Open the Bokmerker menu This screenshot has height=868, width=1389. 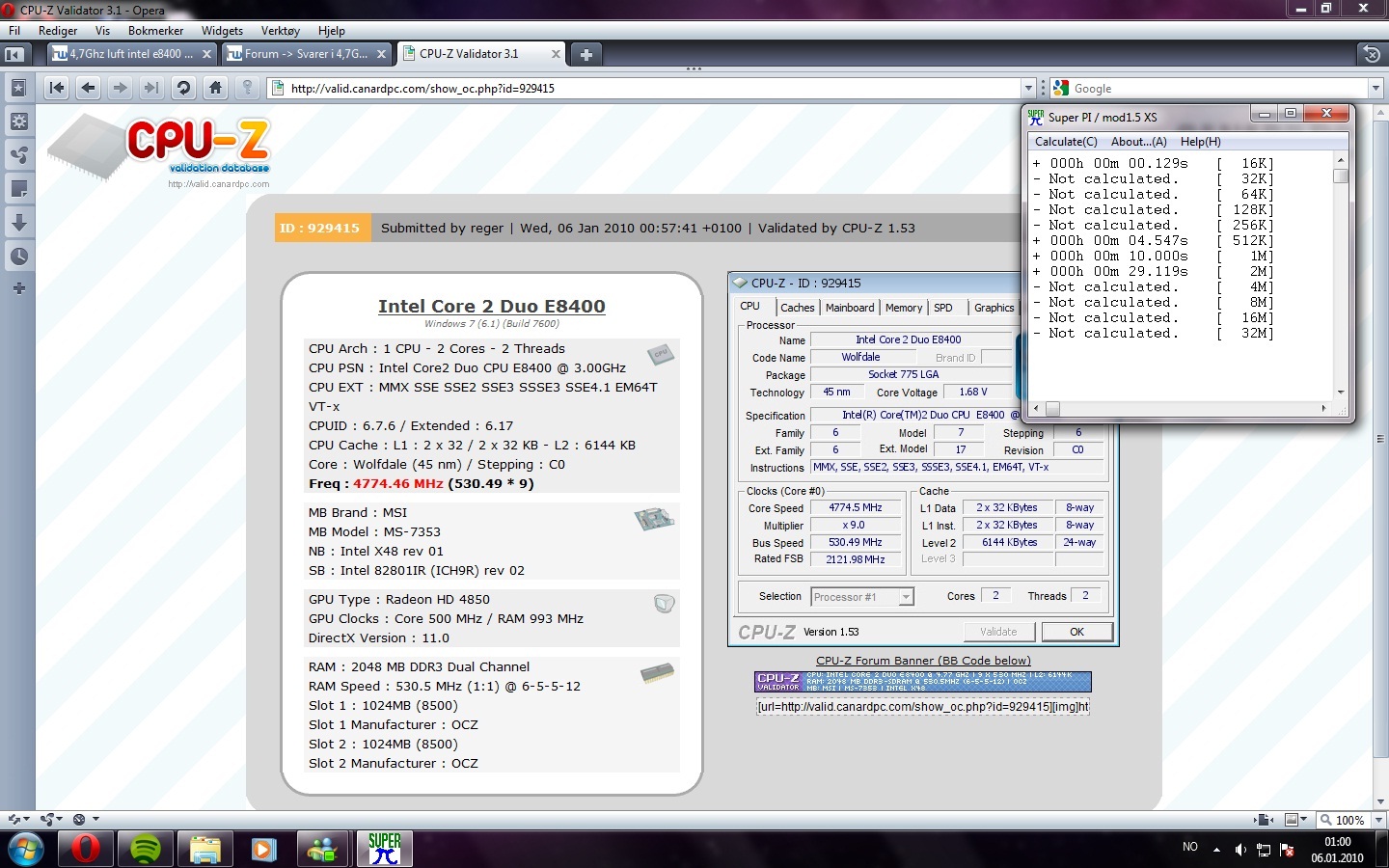click(x=155, y=31)
